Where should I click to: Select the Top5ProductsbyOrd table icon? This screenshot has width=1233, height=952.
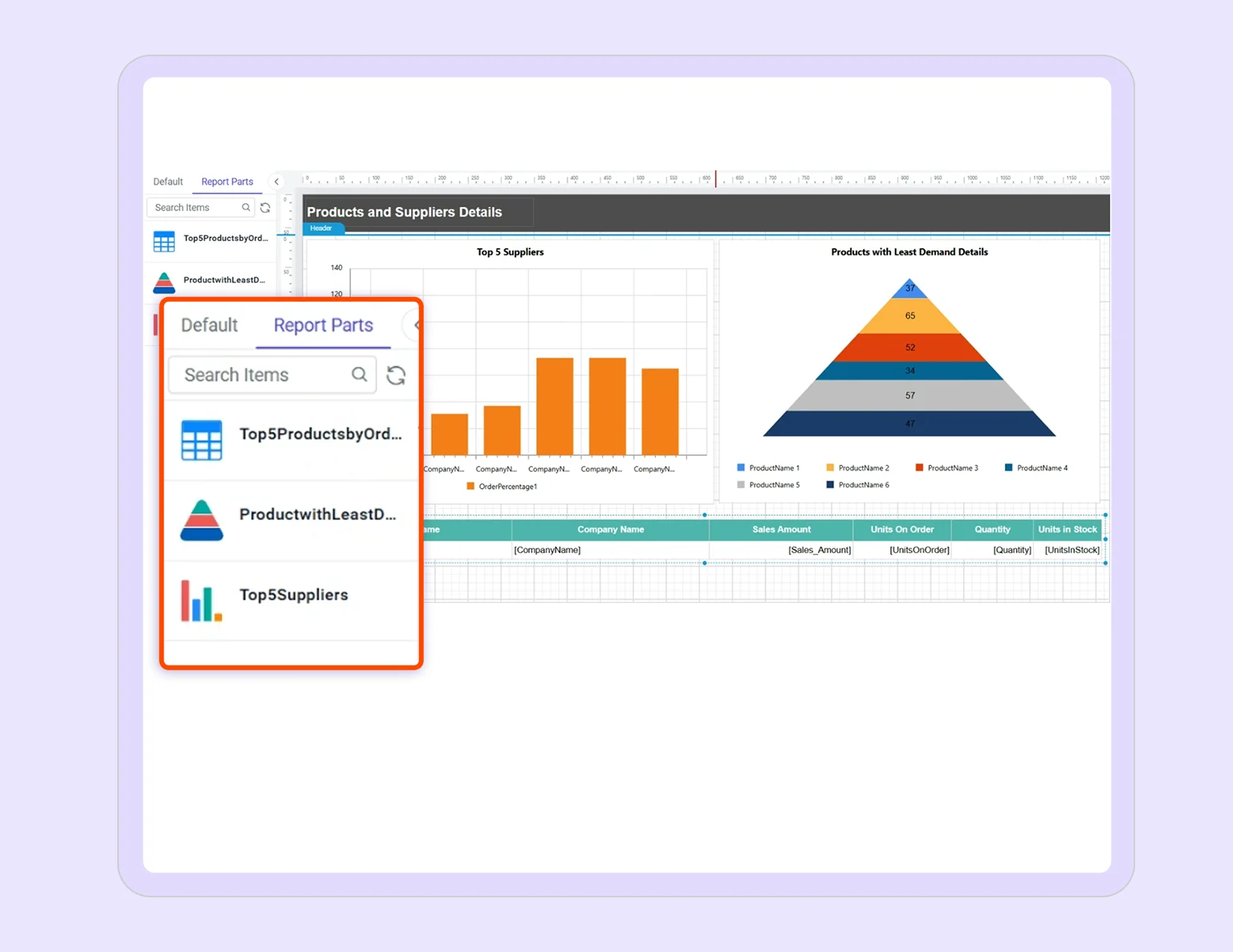tap(201, 439)
